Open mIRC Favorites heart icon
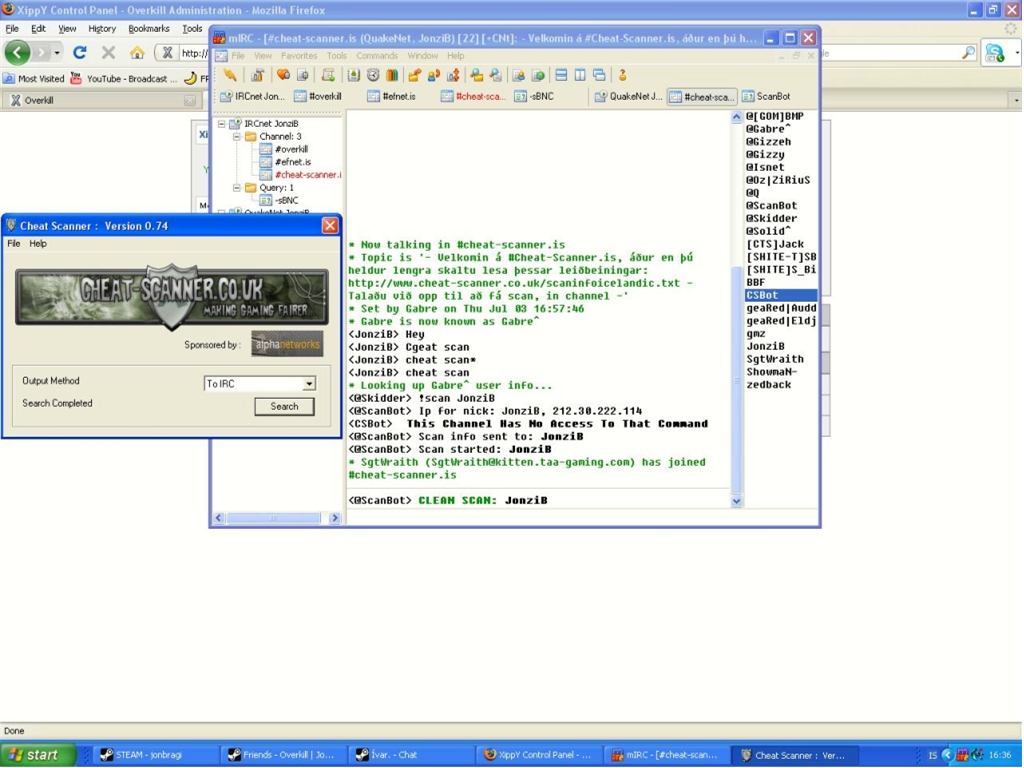 [x=283, y=75]
